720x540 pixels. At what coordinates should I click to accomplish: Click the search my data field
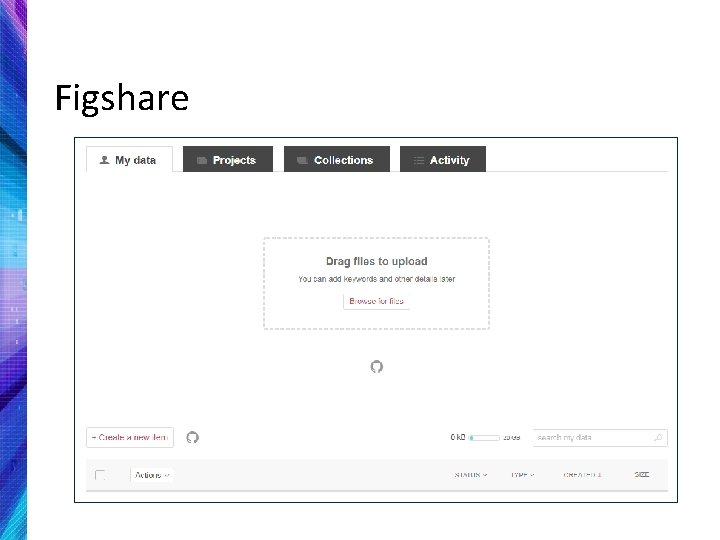[x=600, y=438]
